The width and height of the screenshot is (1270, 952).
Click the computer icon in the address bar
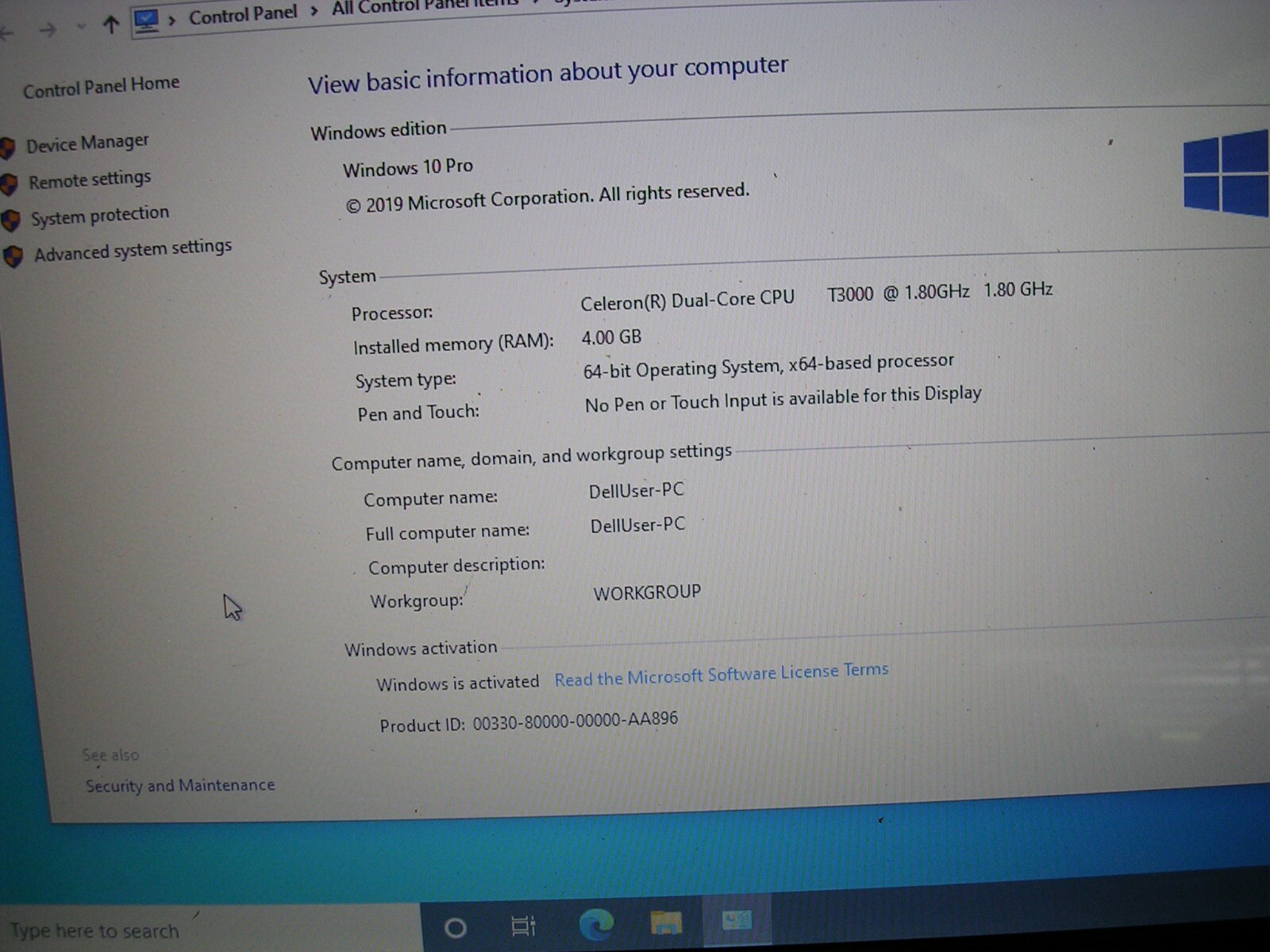tap(146, 22)
